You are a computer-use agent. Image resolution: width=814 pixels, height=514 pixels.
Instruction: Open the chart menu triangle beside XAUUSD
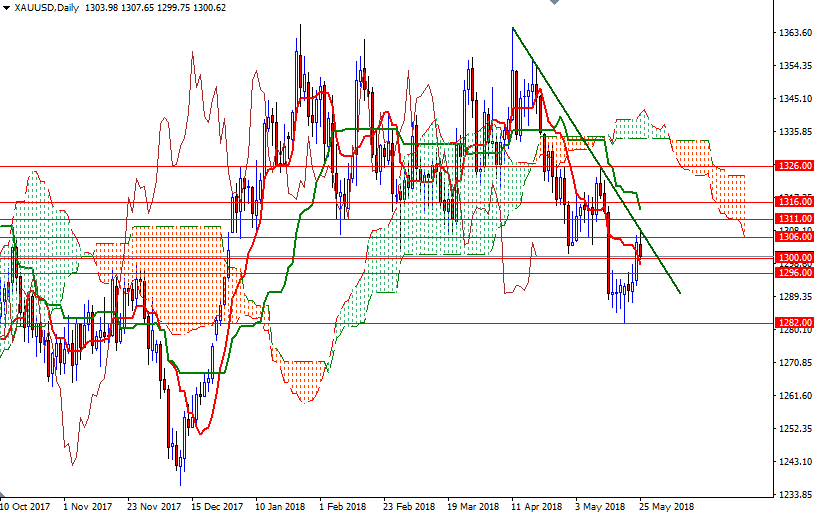pyautogui.click(x=6, y=8)
